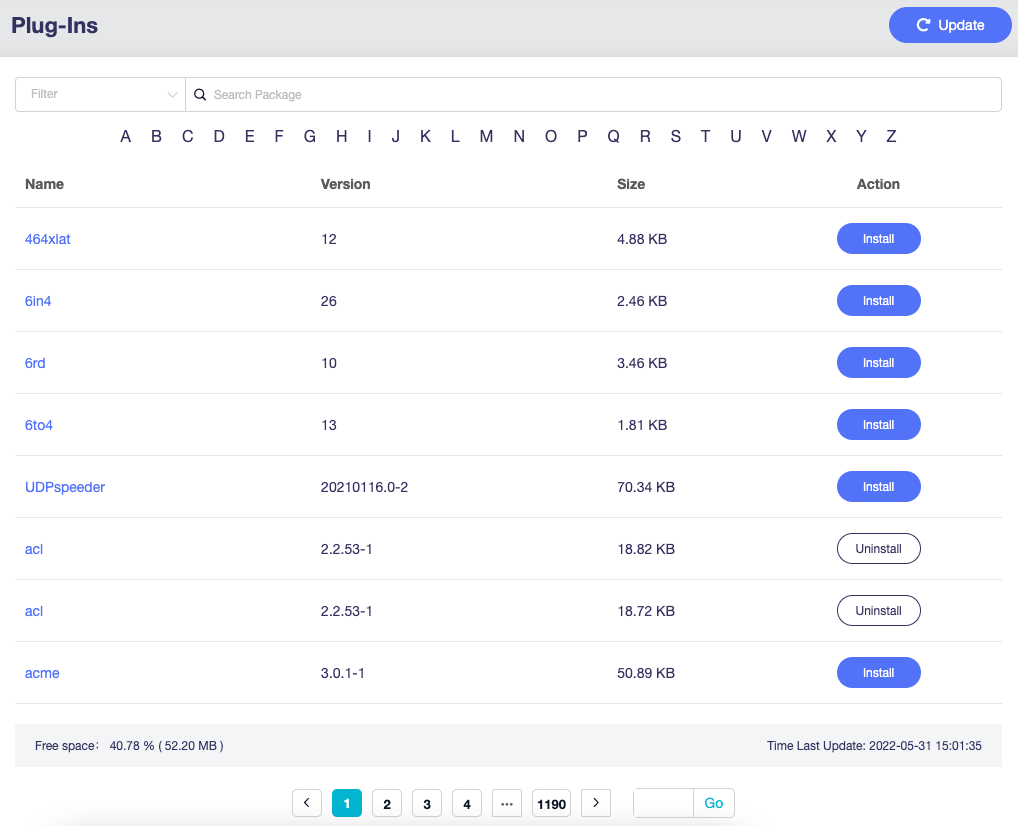1018x826 pixels.
Task: Filter packages by letter Q
Action: [614, 136]
